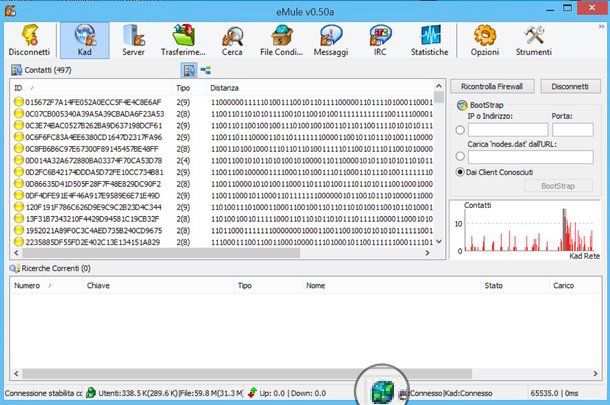Select contact 0D014A32A672880BA03374F70CA53D78

(x=223, y=160)
